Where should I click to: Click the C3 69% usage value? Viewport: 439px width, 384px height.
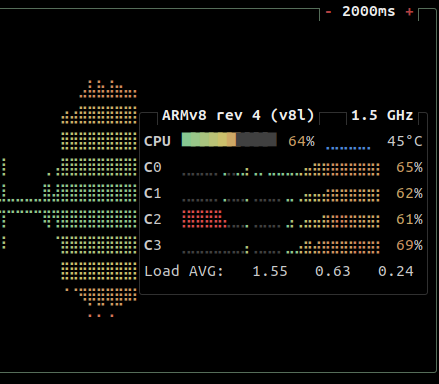click(409, 245)
